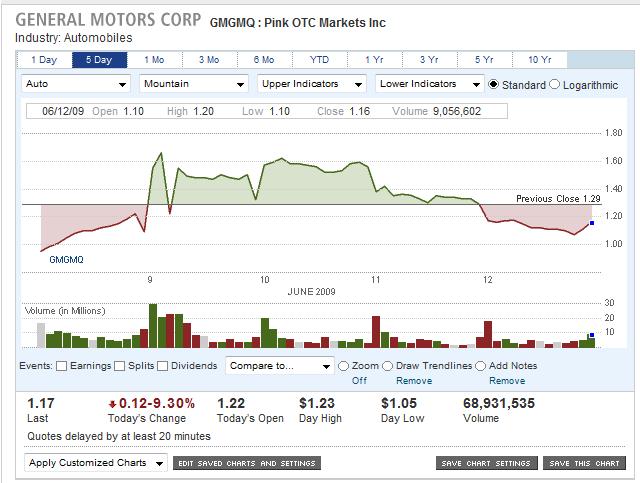Open the Apply Customized Charts dropdown

(96, 463)
